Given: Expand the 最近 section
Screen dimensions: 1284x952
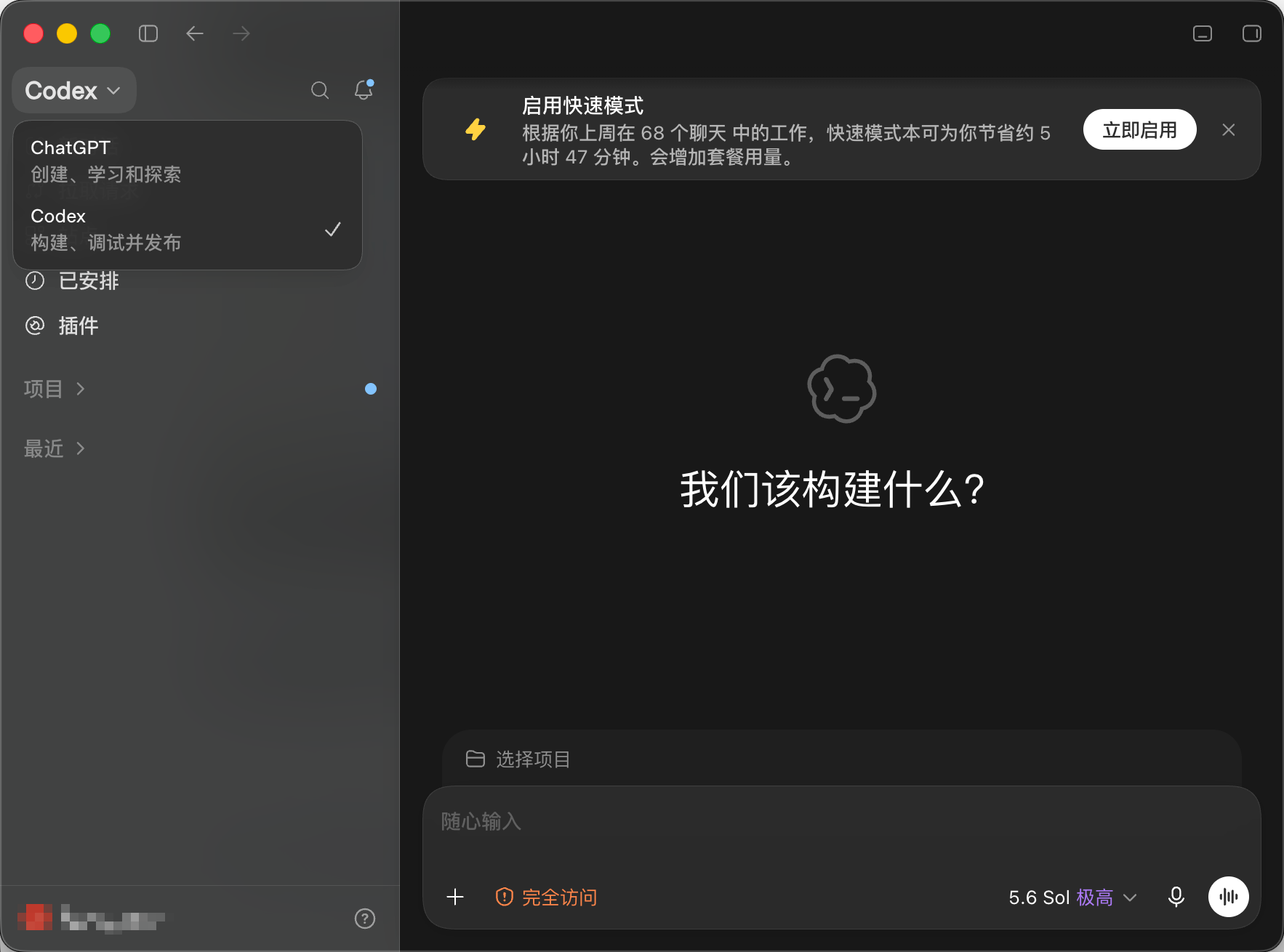Looking at the screenshot, I should click(55, 448).
